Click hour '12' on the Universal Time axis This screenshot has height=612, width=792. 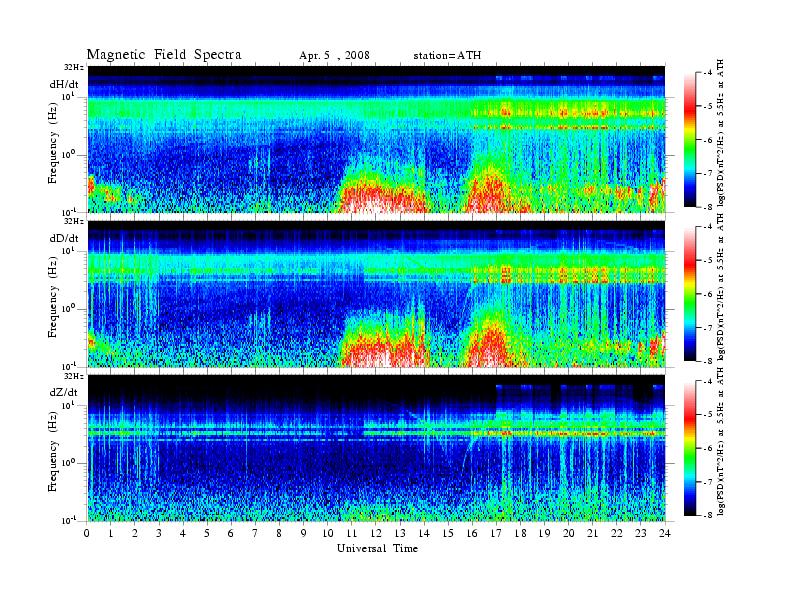point(376,533)
